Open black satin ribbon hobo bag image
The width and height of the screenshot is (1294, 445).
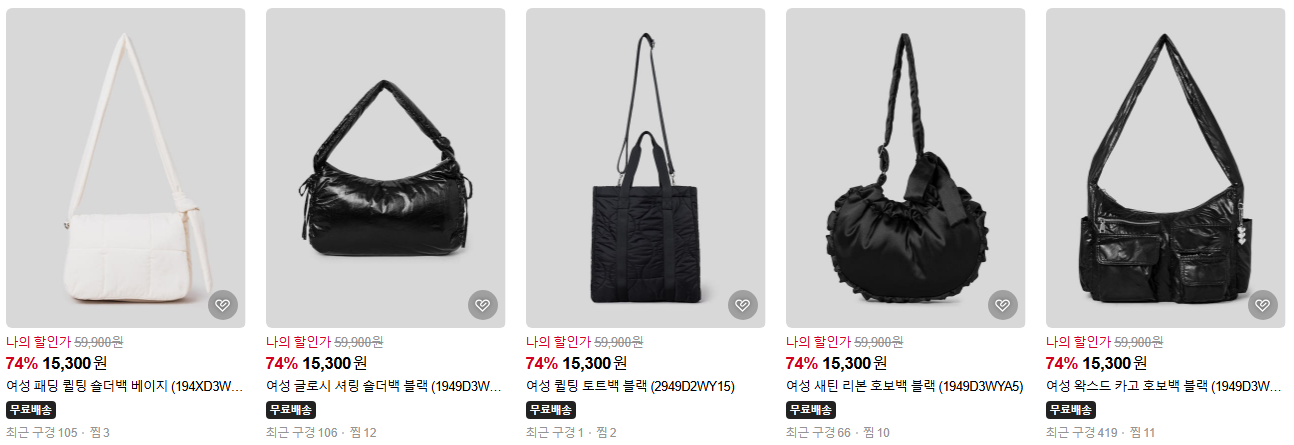[x=906, y=168]
